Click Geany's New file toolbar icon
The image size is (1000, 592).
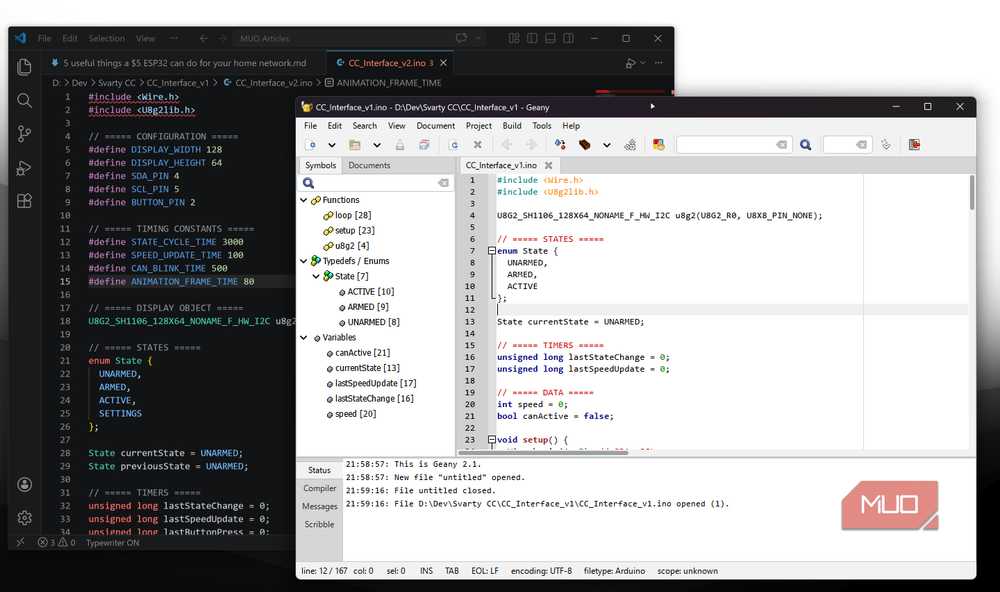[x=311, y=145]
